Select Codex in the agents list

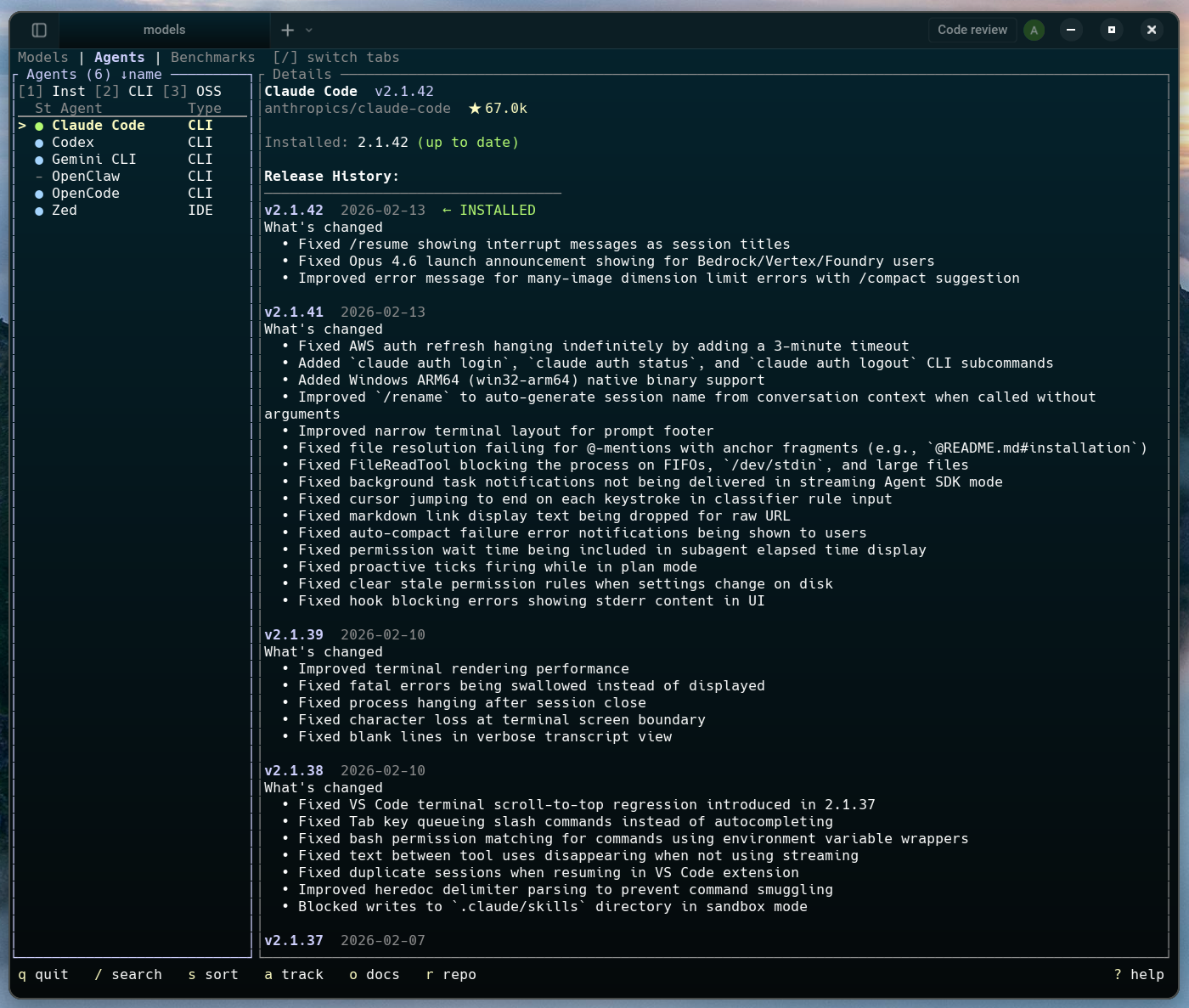click(73, 143)
